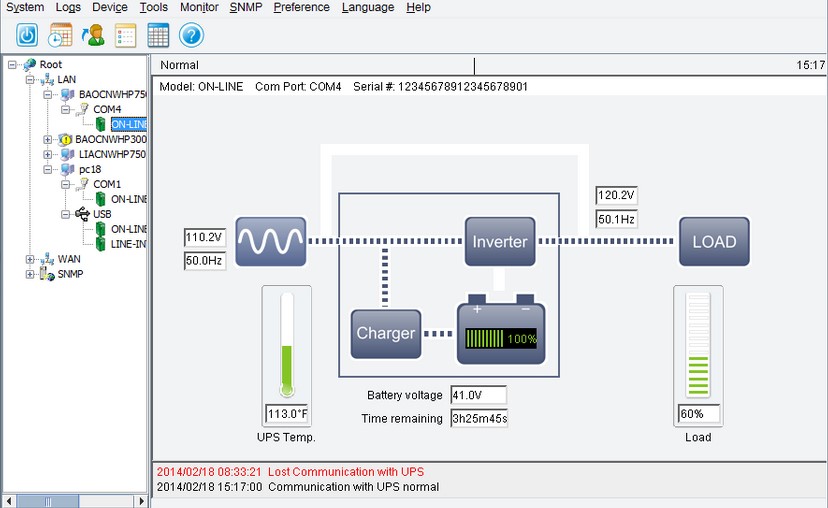Select the highlighted ON-LINE device under COM4
828x508 pixels.
(x=128, y=125)
